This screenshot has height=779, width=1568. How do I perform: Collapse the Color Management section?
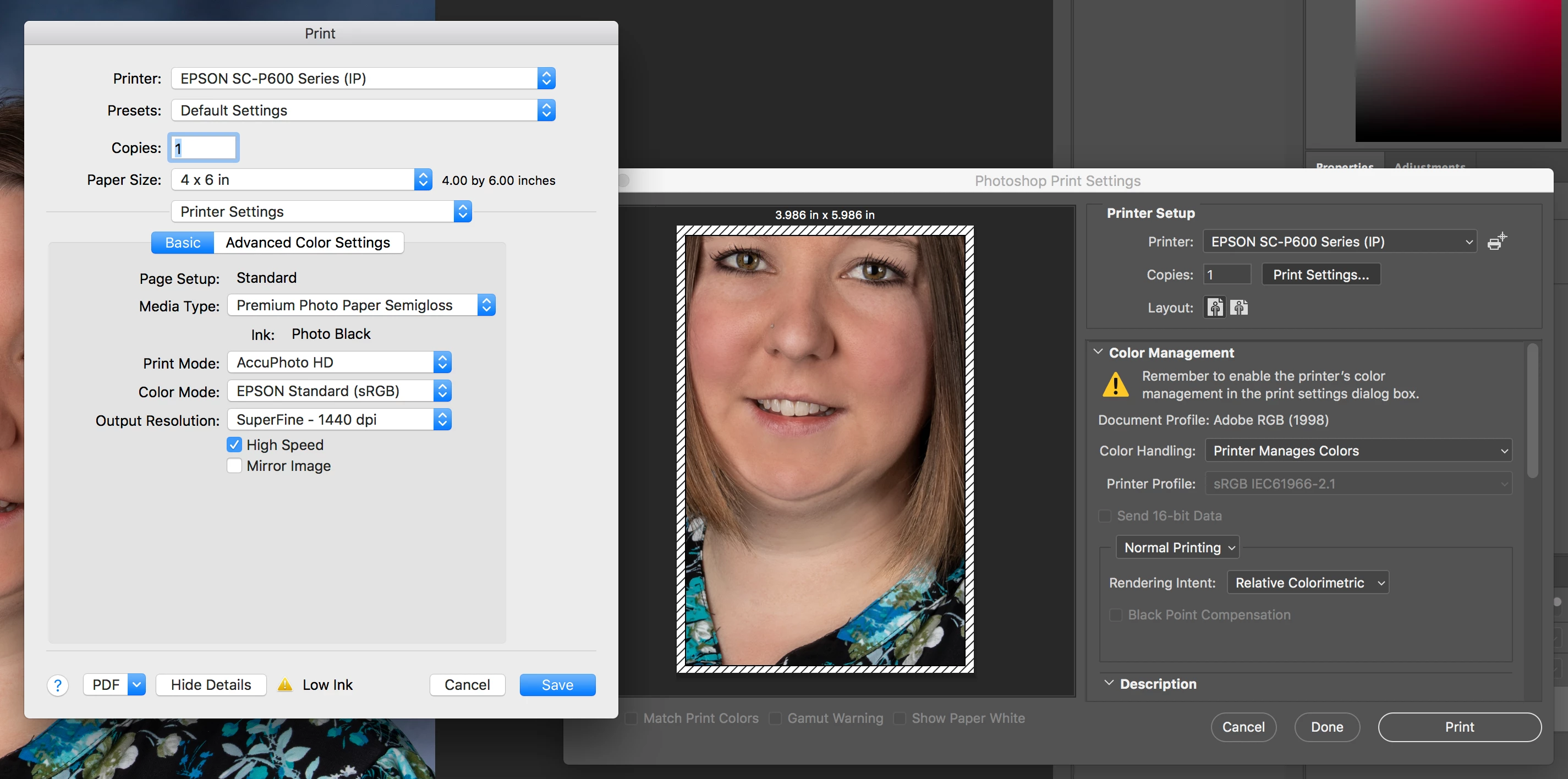pyautogui.click(x=1098, y=353)
